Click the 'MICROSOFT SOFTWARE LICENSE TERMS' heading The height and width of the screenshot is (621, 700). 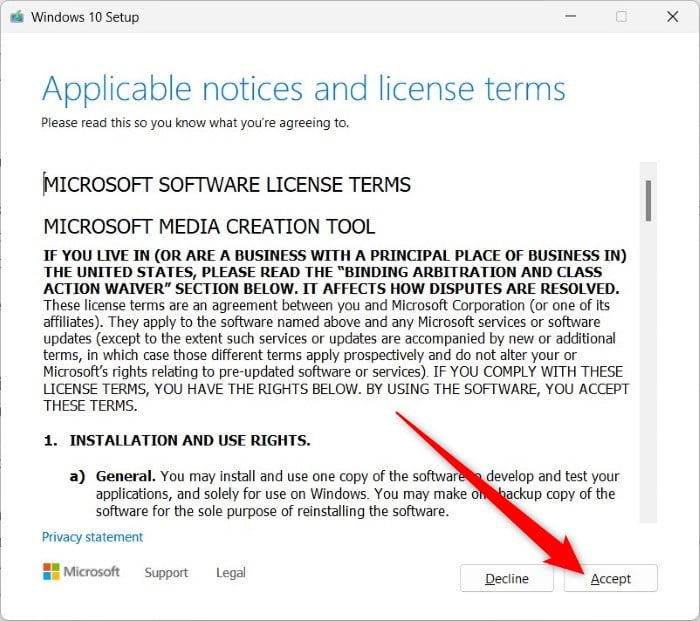point(227,185)
